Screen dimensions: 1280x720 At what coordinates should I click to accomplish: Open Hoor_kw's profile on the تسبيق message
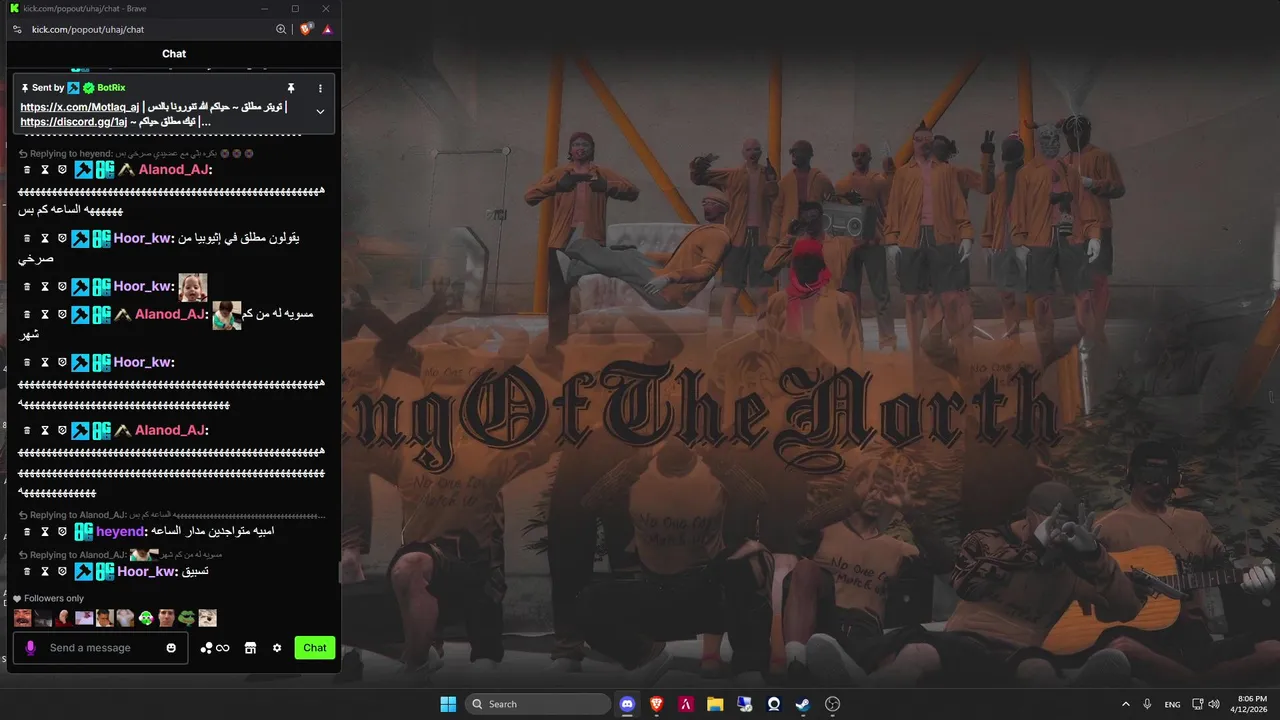click(x=147, y=572)
